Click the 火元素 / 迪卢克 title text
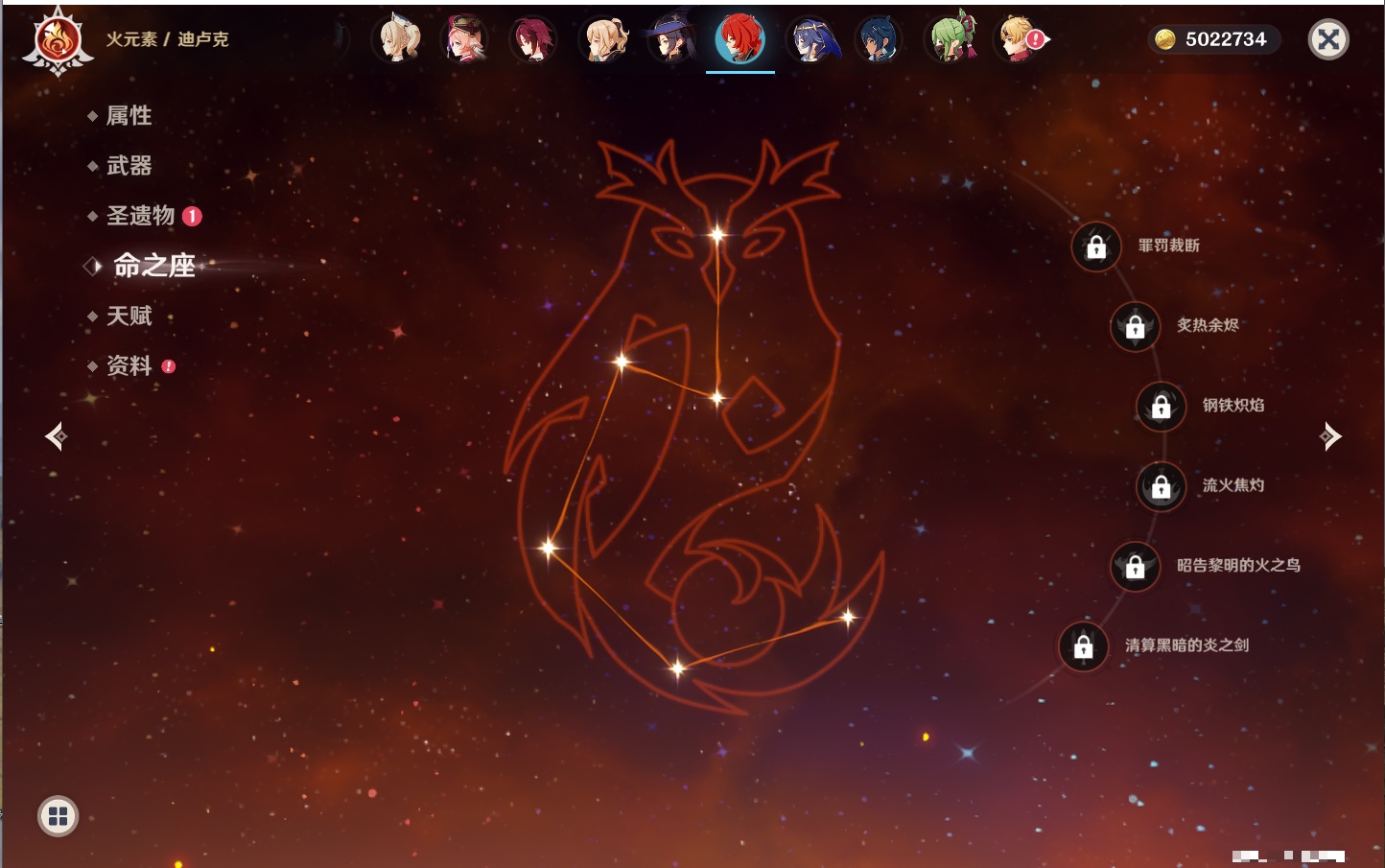 point(168,39)
